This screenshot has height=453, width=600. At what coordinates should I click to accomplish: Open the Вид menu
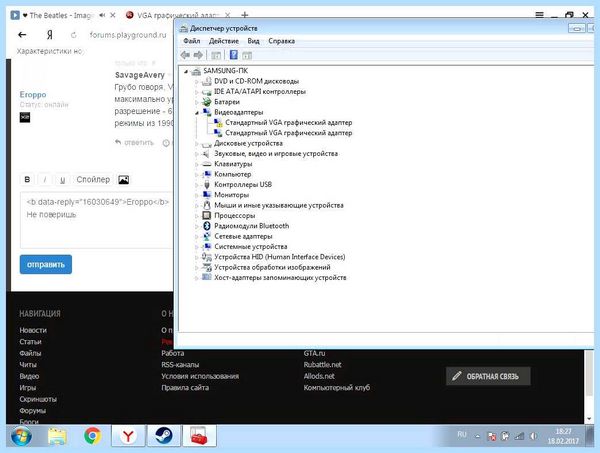[253, 41]
